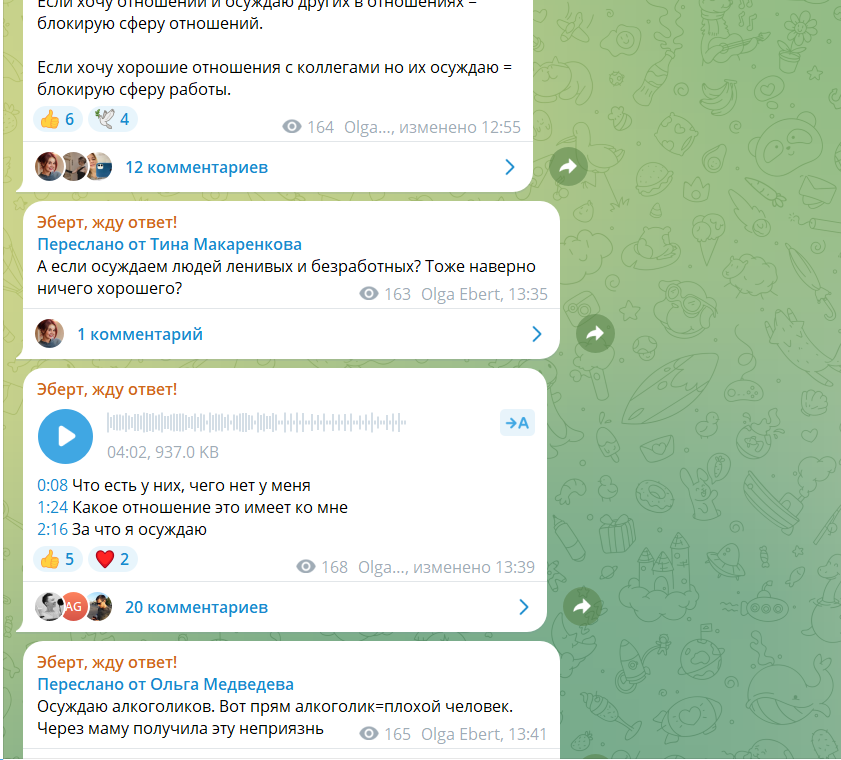Viewport: 841px width, 760px height.
Task: Toggle red heart reaction with 2 count
Action: [x=113, y=559]
